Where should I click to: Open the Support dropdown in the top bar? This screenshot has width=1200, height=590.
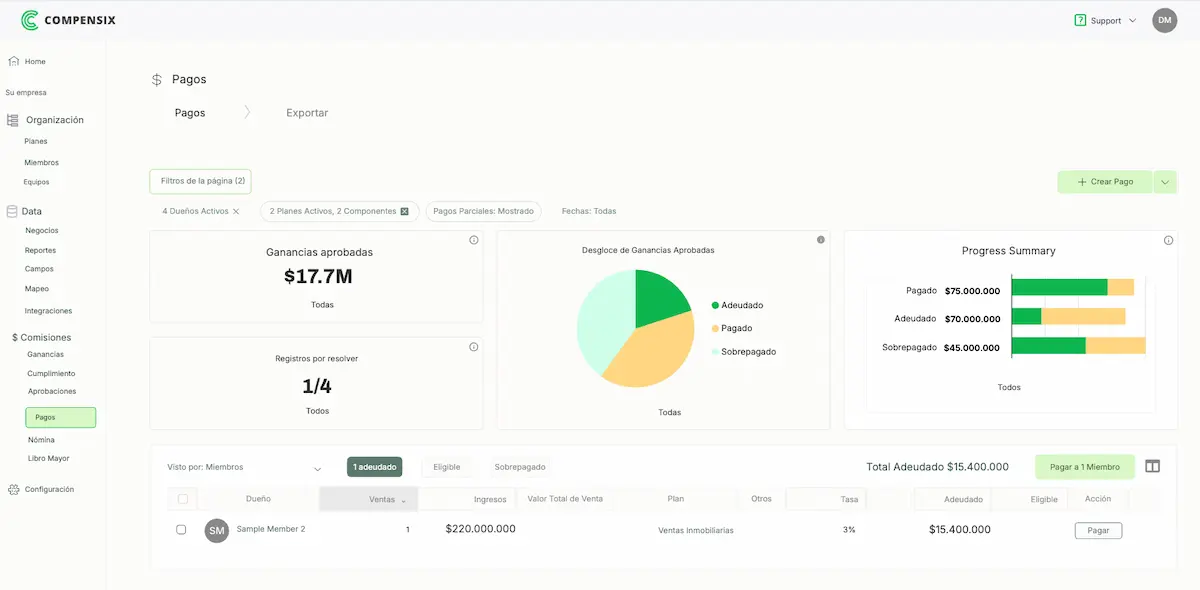click(x=1106, y=19)
